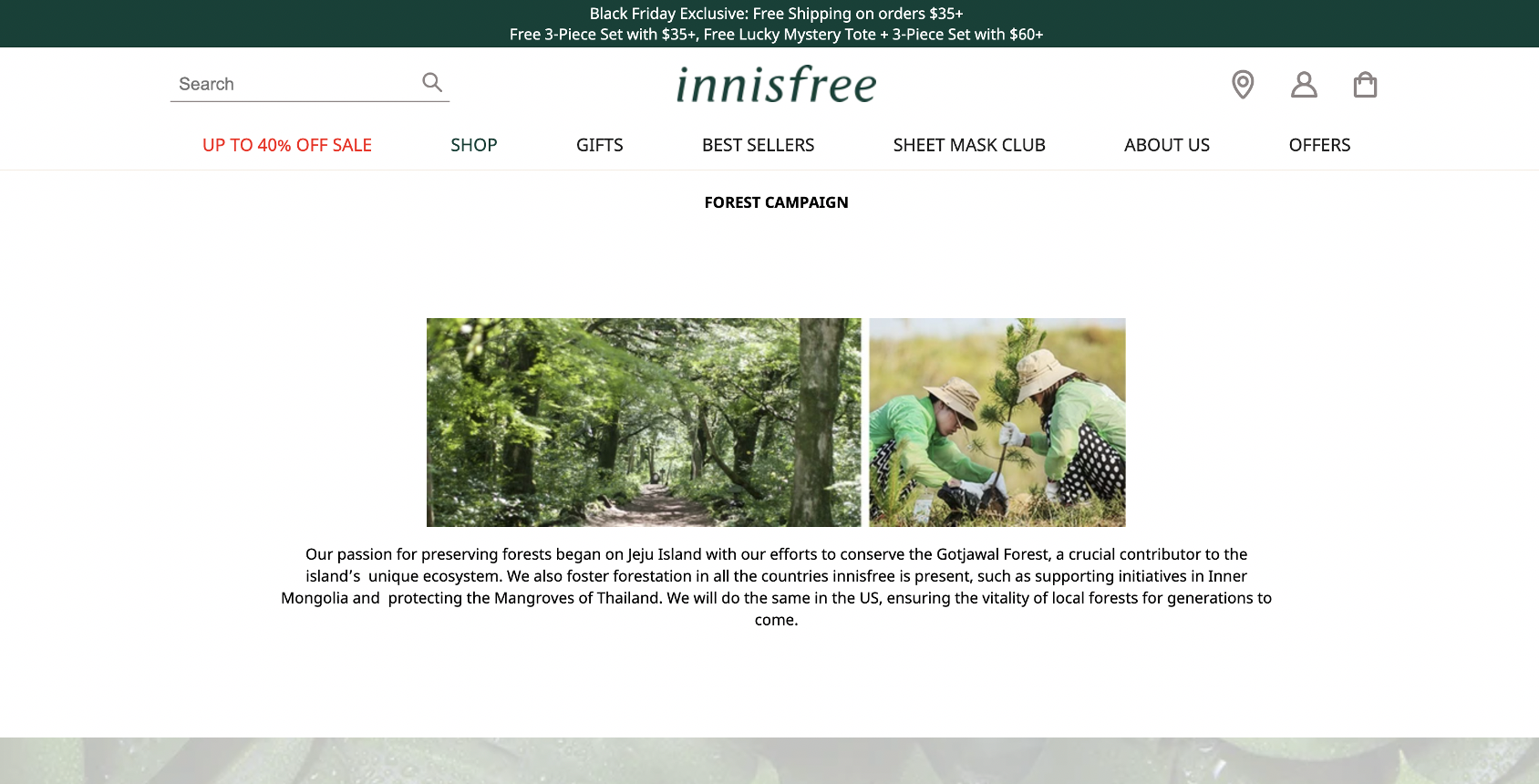Screen dimensions: 1539x784
Task: Click the Gotjawal Forest paragraph text
Action: pyautogui.click(x=776, y=587)
